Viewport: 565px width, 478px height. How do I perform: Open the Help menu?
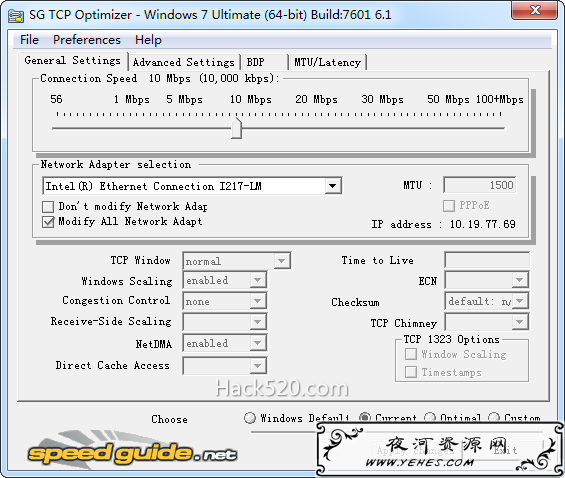[148, 40]
